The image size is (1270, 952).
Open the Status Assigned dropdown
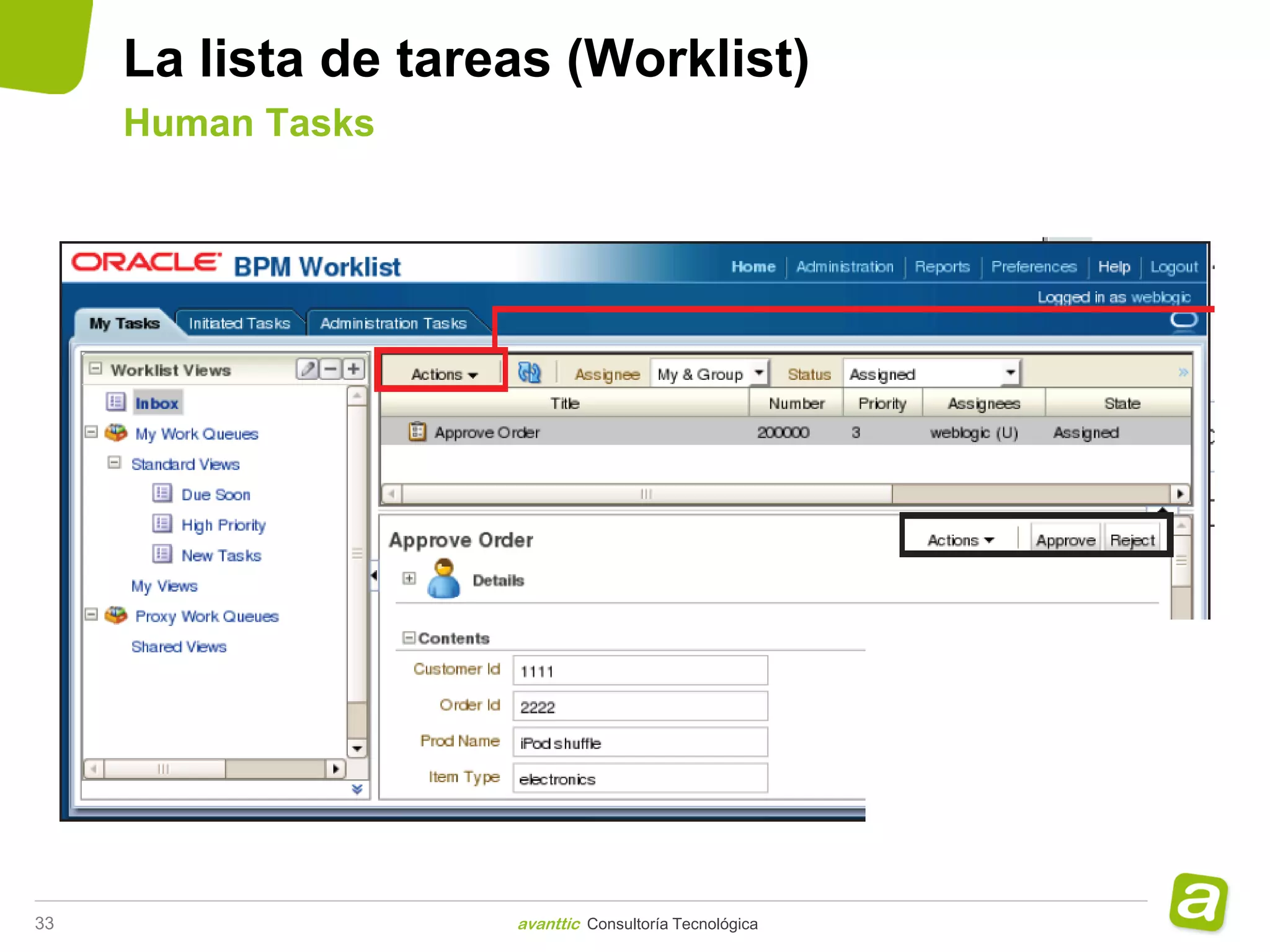coord(932,374)
